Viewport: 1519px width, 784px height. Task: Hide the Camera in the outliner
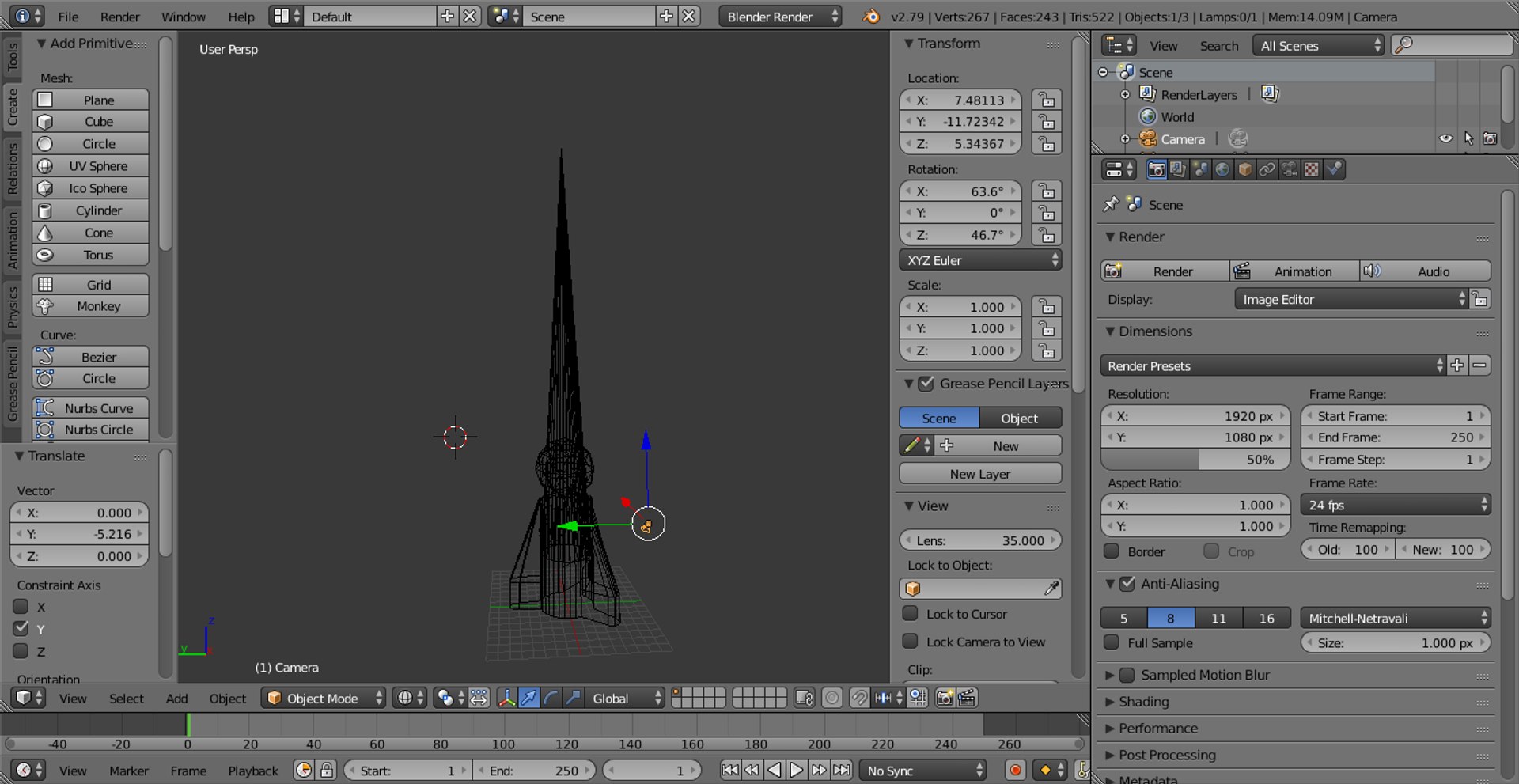click(x=1445, y=138)
